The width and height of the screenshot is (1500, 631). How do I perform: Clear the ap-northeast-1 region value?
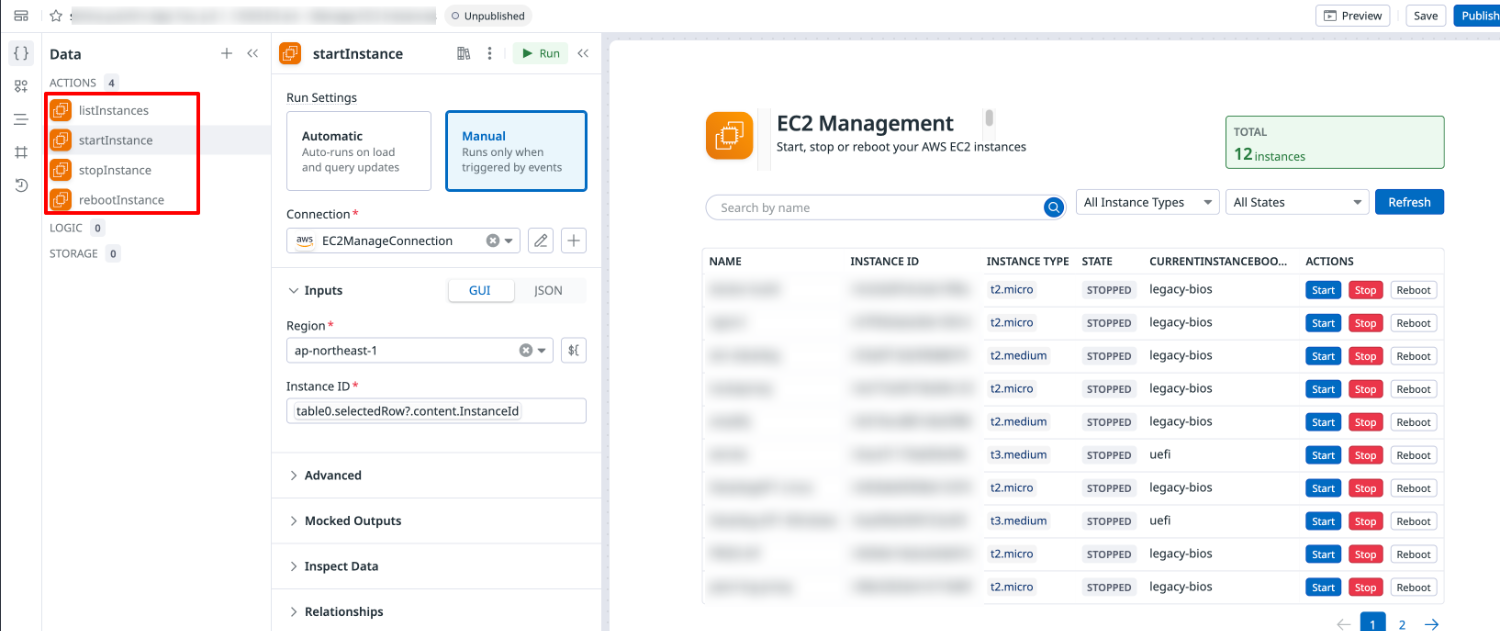tap(525, 351)
